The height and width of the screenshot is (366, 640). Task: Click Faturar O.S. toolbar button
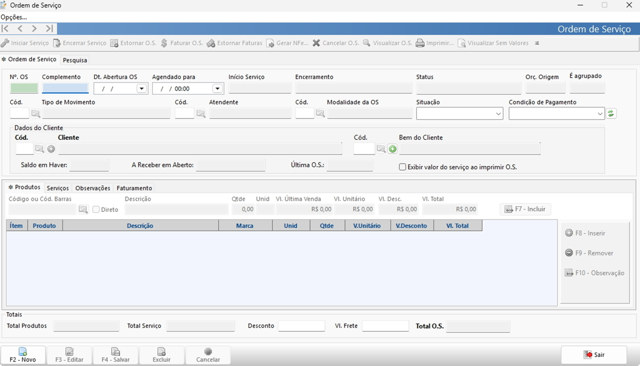pyautogui.click(x=182, y=43)
